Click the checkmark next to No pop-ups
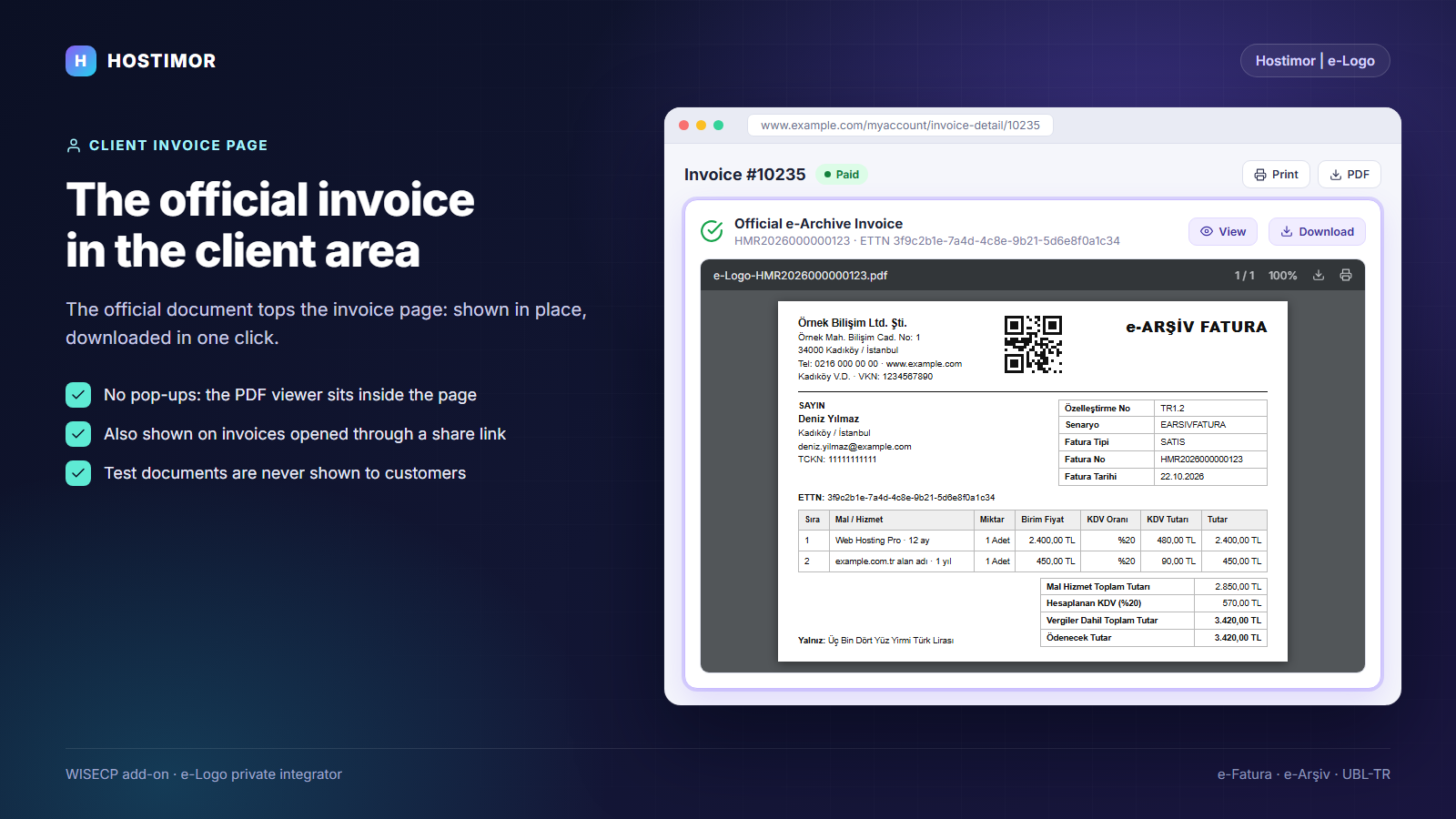 [78, 395]
